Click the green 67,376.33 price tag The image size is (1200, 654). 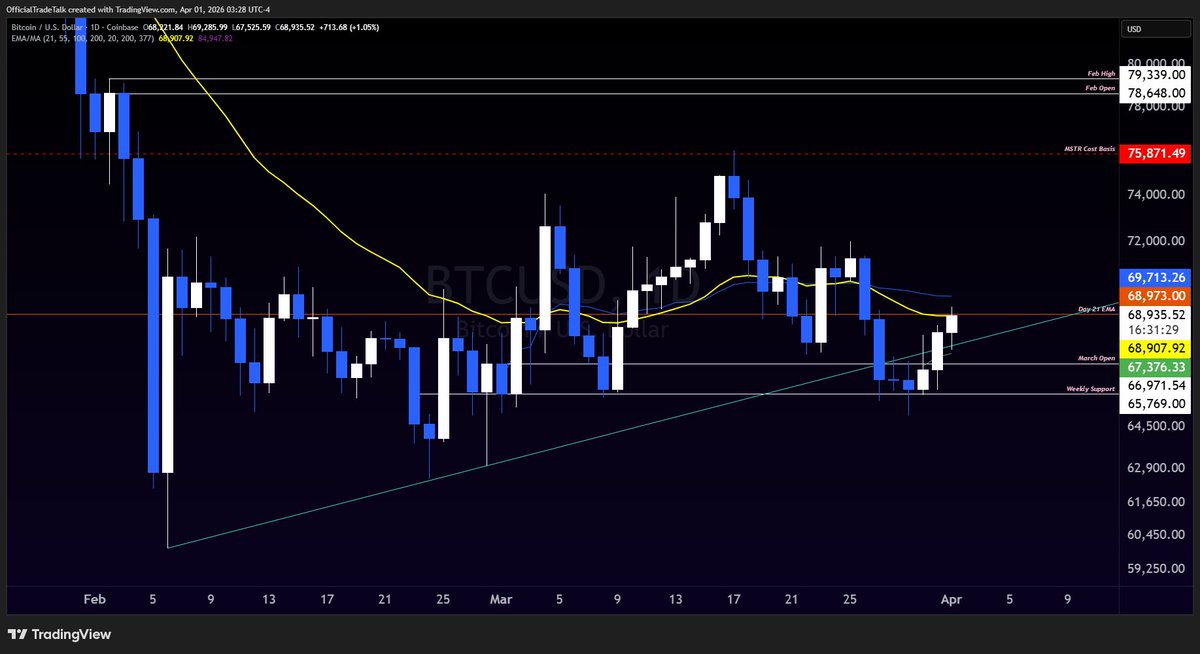pos(1156,367)
